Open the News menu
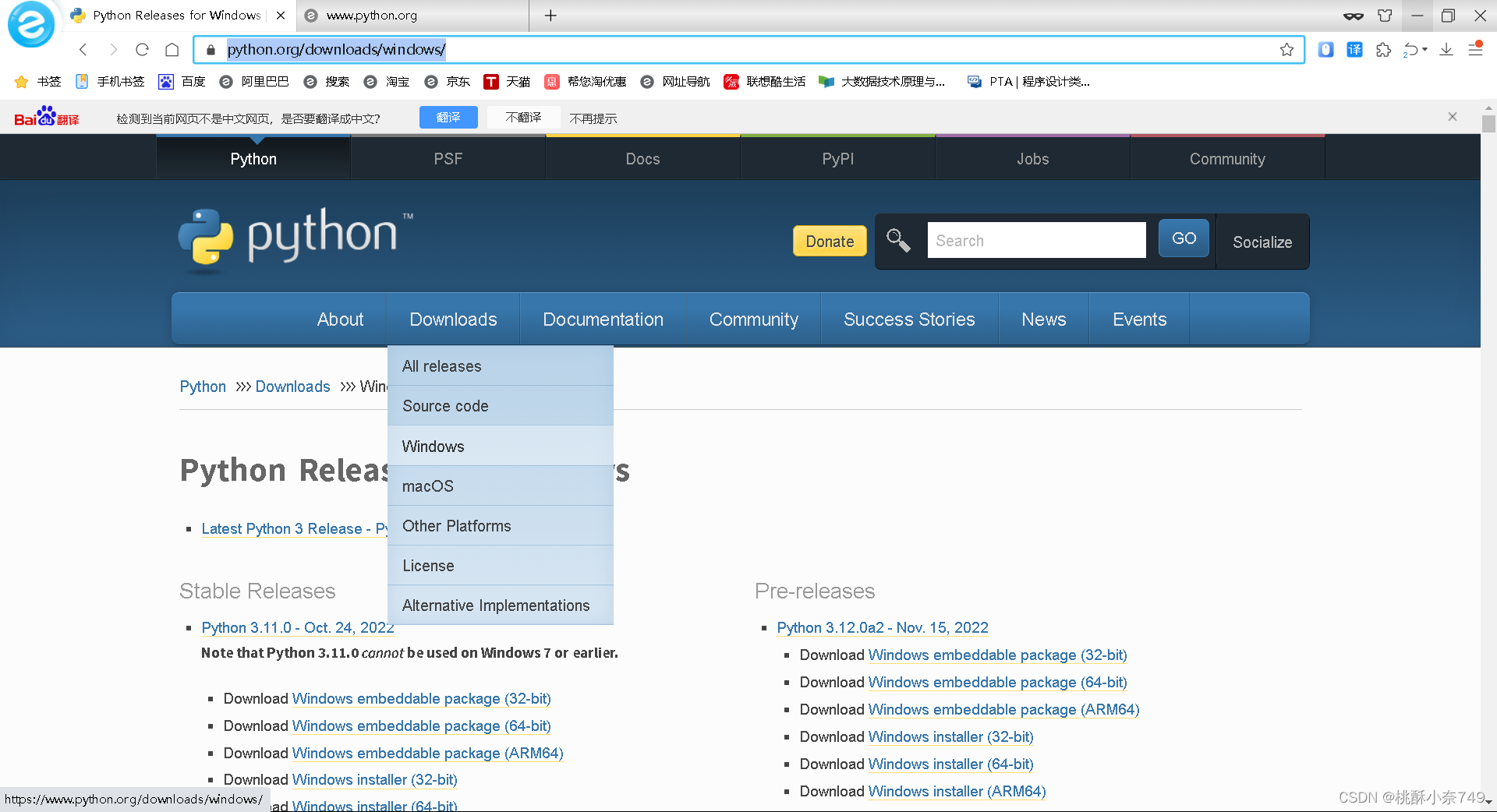The image size is (1497, 812). click(x=1043, y=320)
